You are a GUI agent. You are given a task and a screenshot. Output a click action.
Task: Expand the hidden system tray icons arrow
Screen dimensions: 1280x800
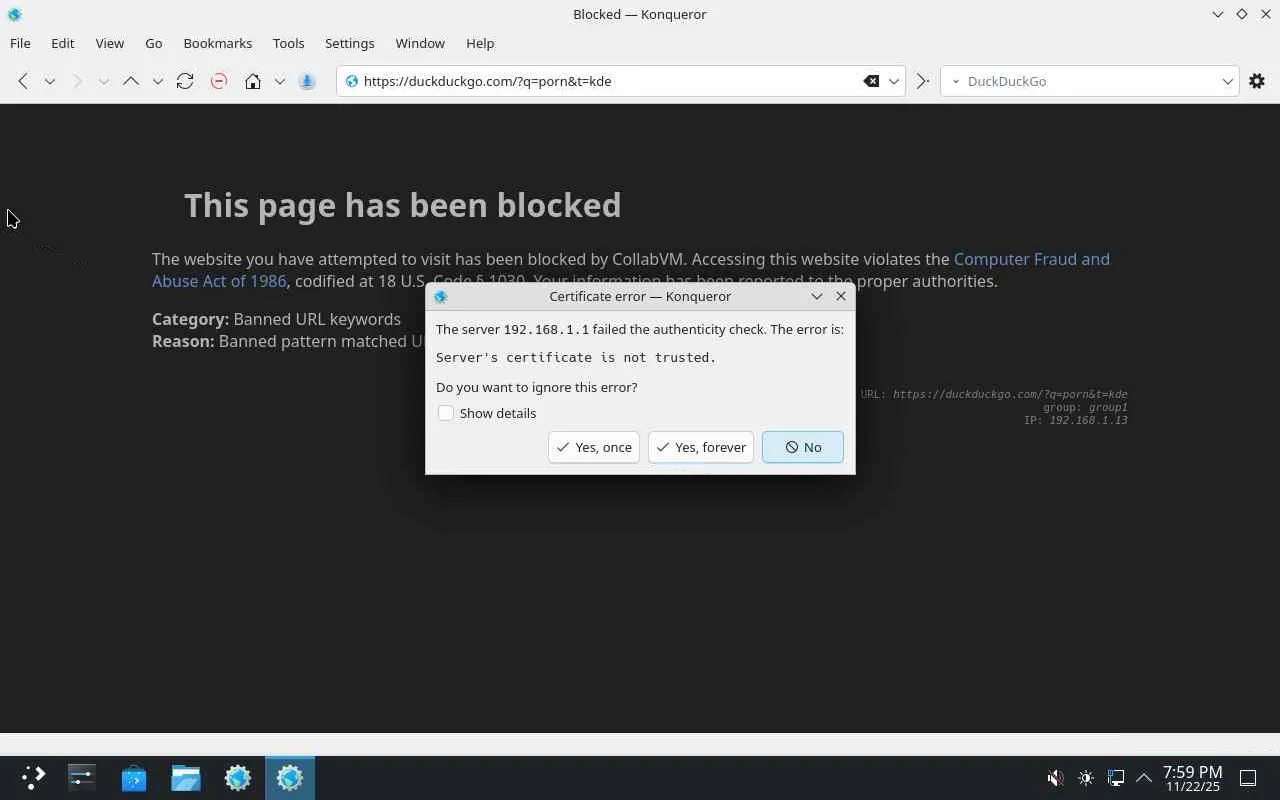1144,778
